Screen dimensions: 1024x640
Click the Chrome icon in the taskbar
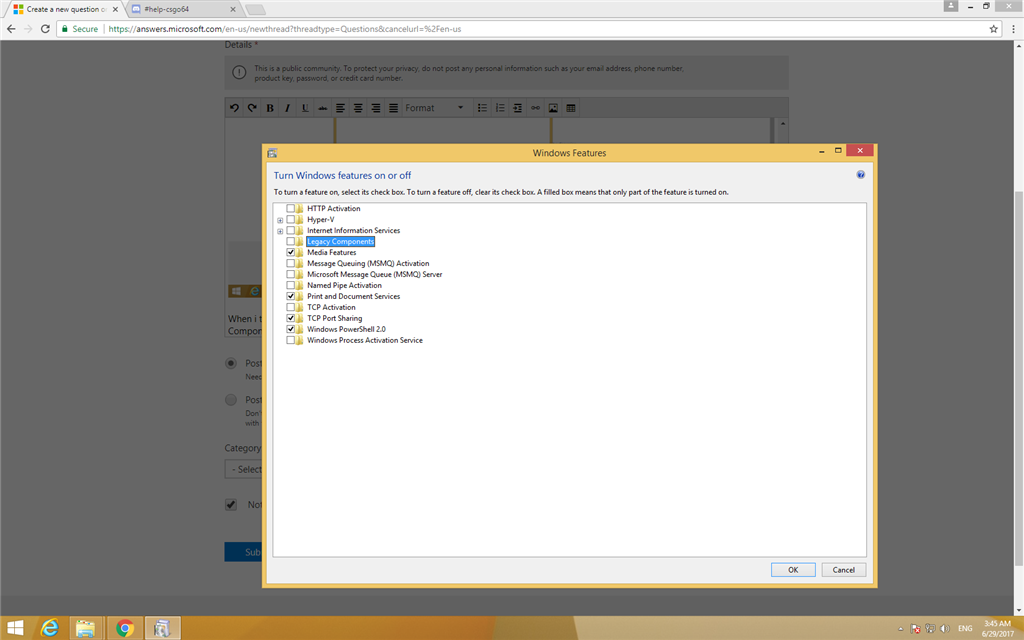(125, 628)
